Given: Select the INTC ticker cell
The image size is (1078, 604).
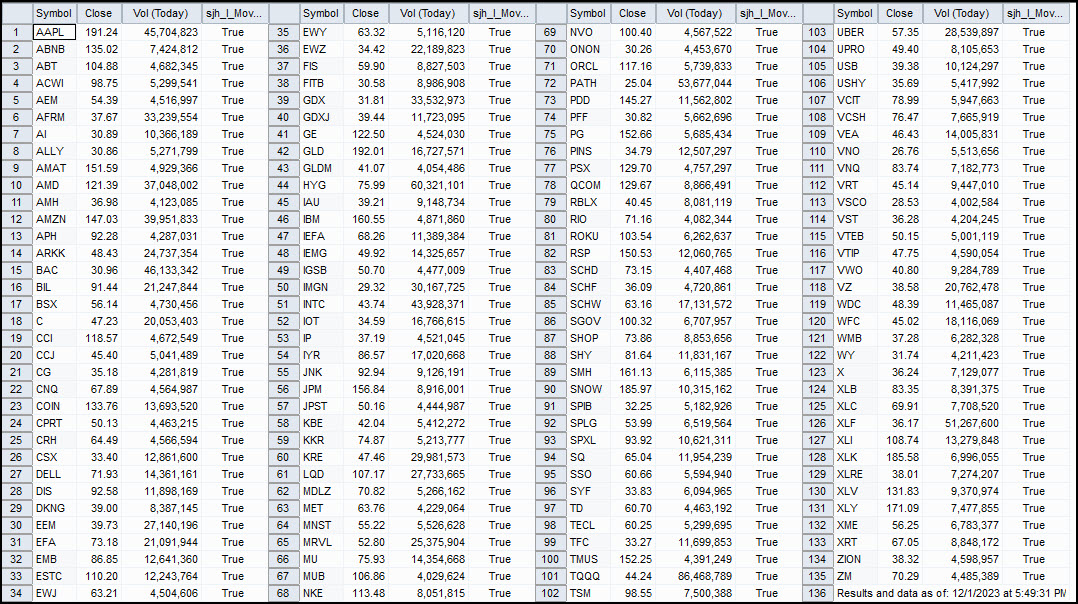Looking at the screenshot, I should click(320, 304).
